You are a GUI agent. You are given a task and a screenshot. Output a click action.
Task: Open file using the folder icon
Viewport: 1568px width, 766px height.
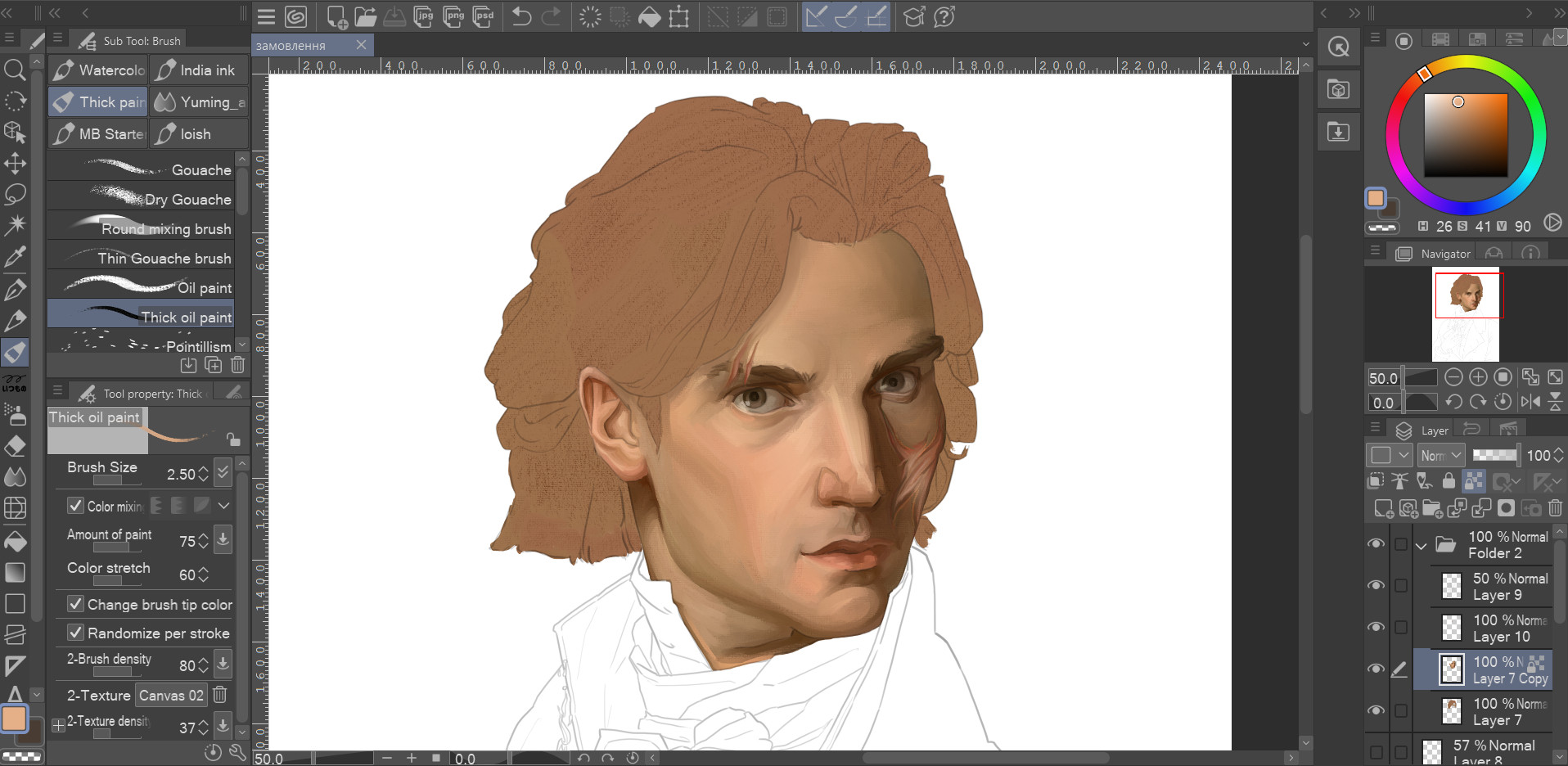click(x=366, y=16)
